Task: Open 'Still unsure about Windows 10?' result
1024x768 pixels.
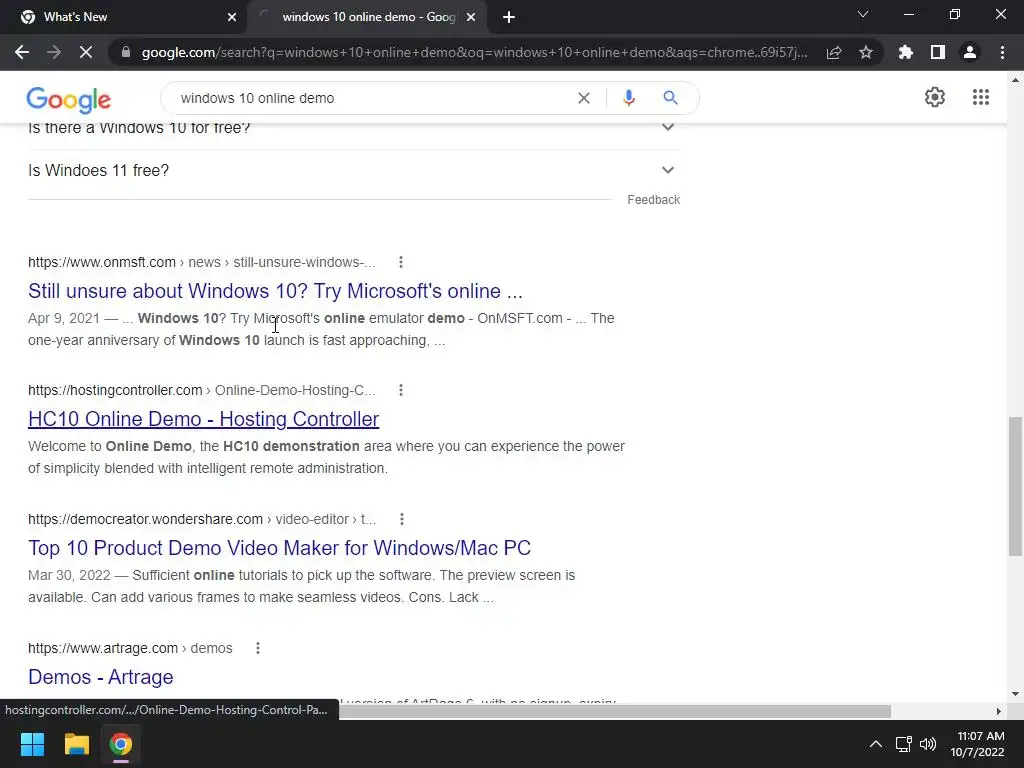Action: point(275,291)
